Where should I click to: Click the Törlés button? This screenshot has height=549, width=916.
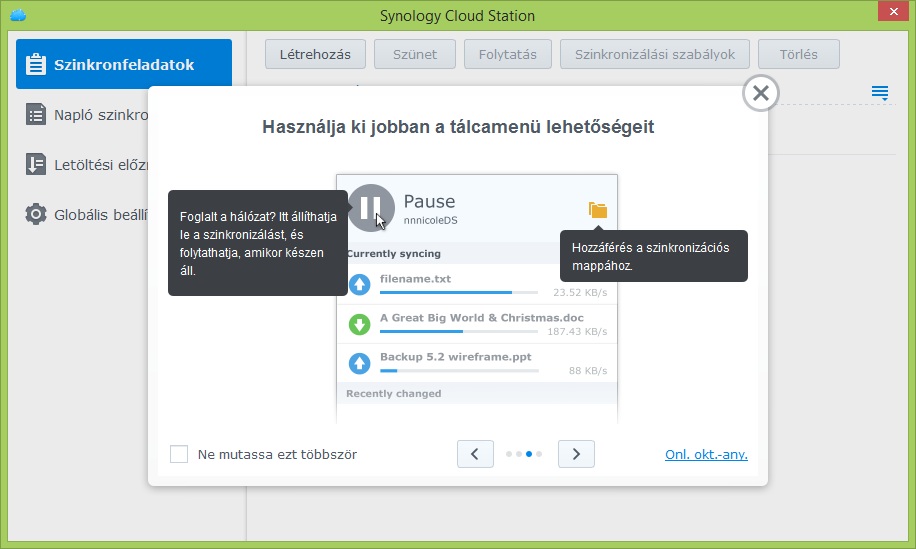[799, 54]
